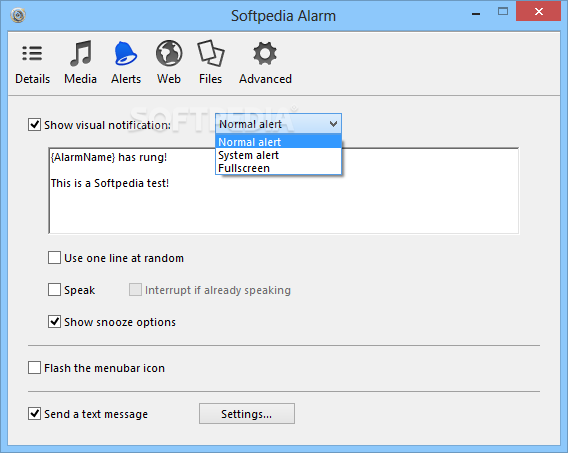Choose Fullscreen from the list
Screen dimensions: 568x453
pos(278,168)
